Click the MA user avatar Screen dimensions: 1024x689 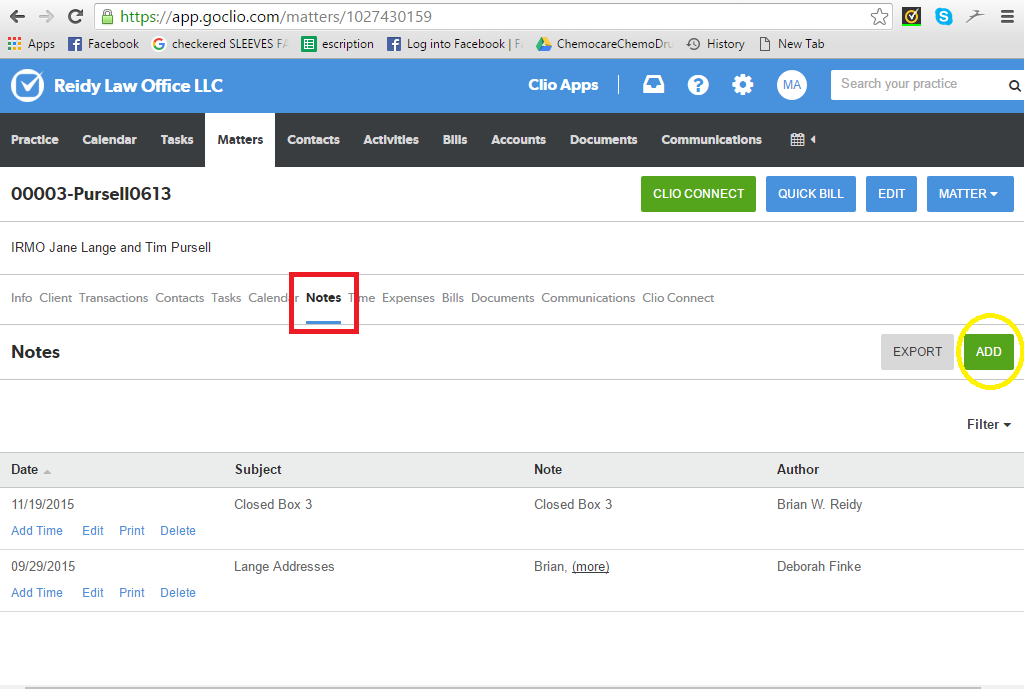pyautogui.click(x=792, y=85)
